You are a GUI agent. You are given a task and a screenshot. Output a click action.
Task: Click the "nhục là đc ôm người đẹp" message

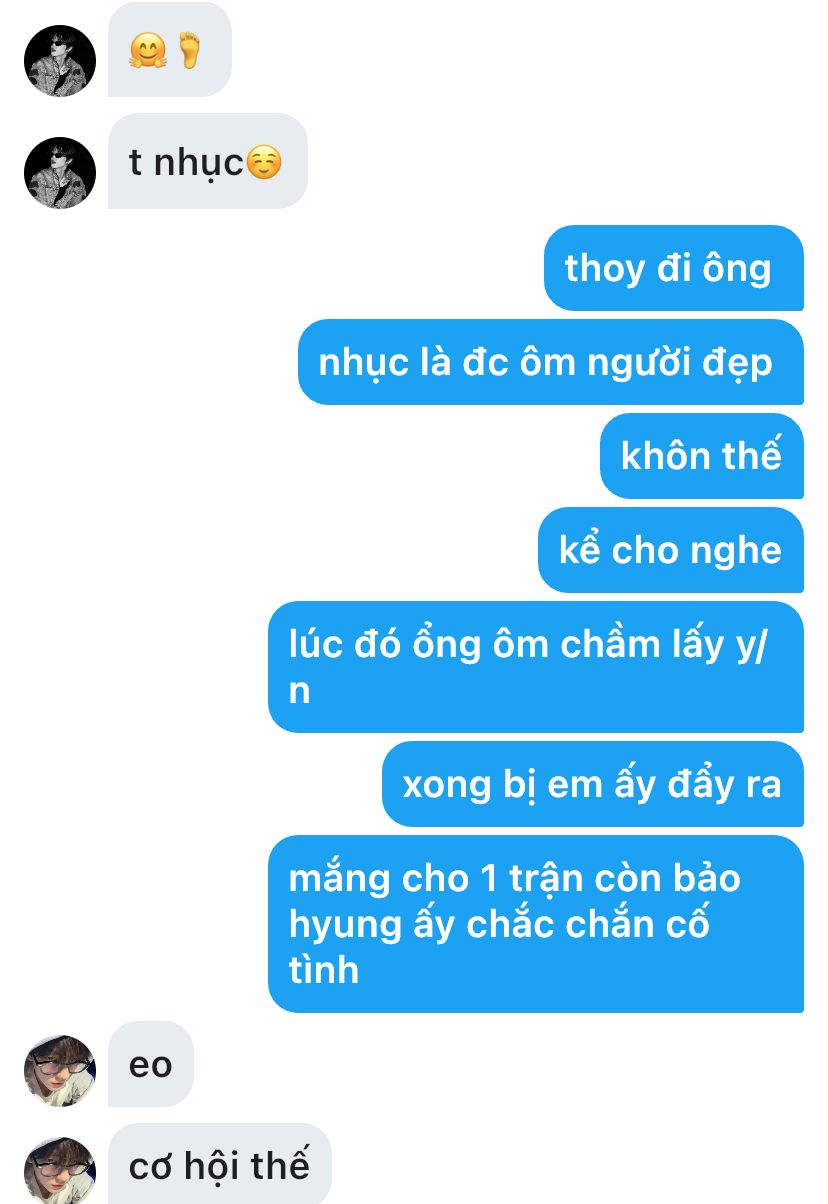point(551,362)
